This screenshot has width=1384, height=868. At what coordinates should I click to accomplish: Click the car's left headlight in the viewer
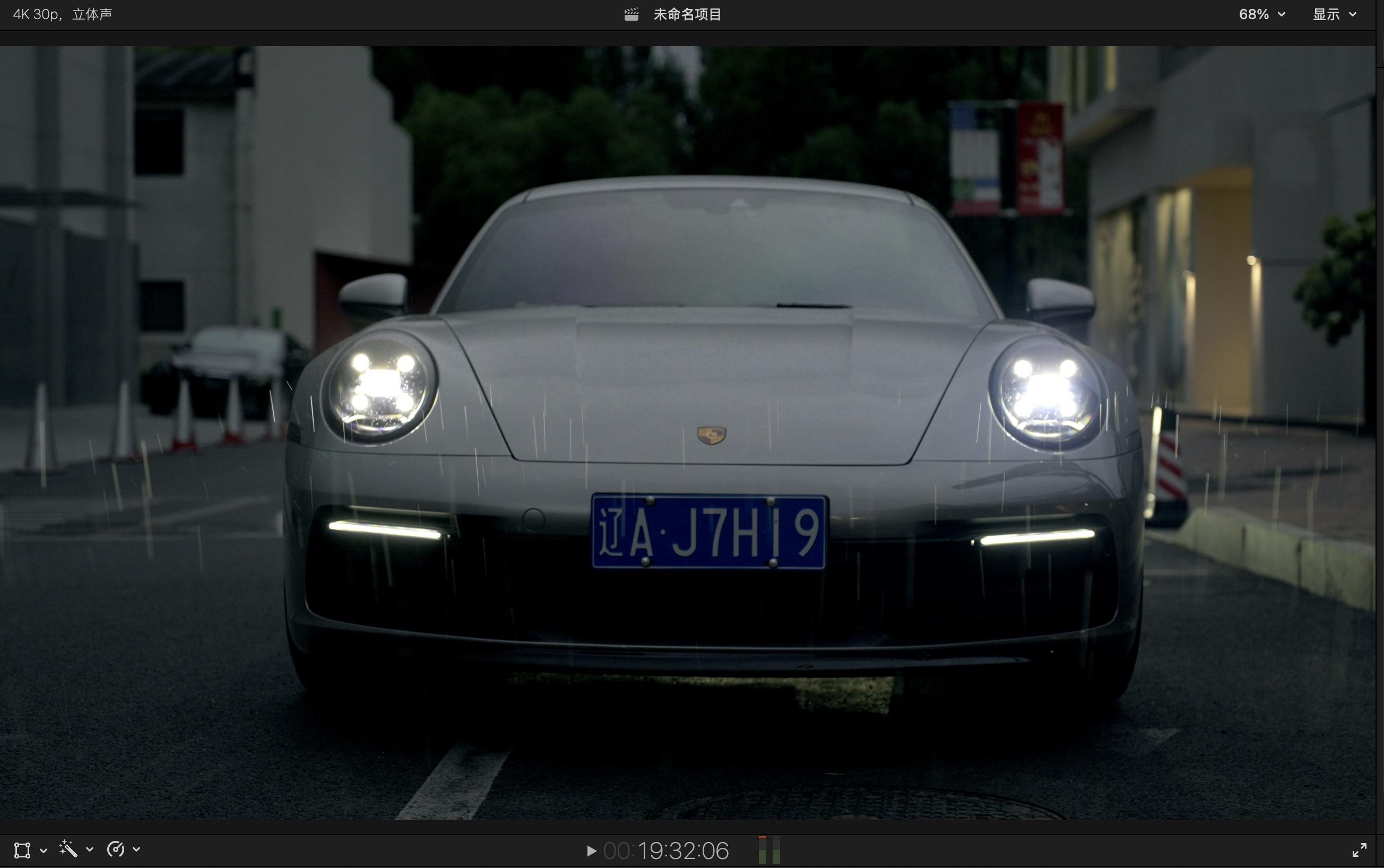pos(380,386)
